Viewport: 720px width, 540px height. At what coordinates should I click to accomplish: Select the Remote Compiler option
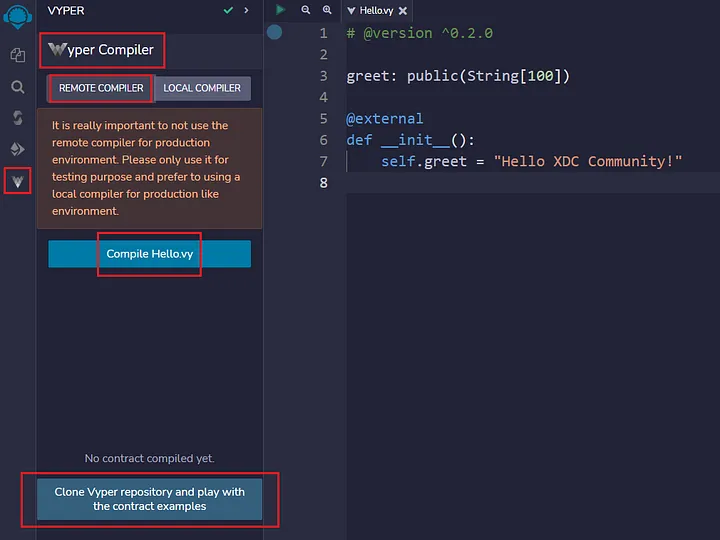click(x=101, y=88)
